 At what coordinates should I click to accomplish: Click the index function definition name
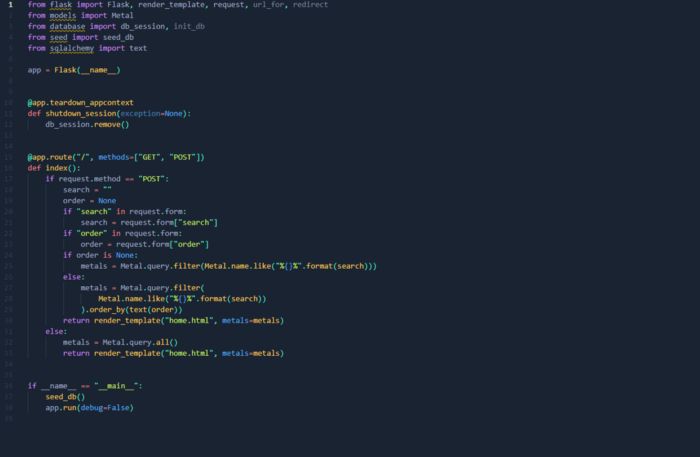[x=55, y=167]
